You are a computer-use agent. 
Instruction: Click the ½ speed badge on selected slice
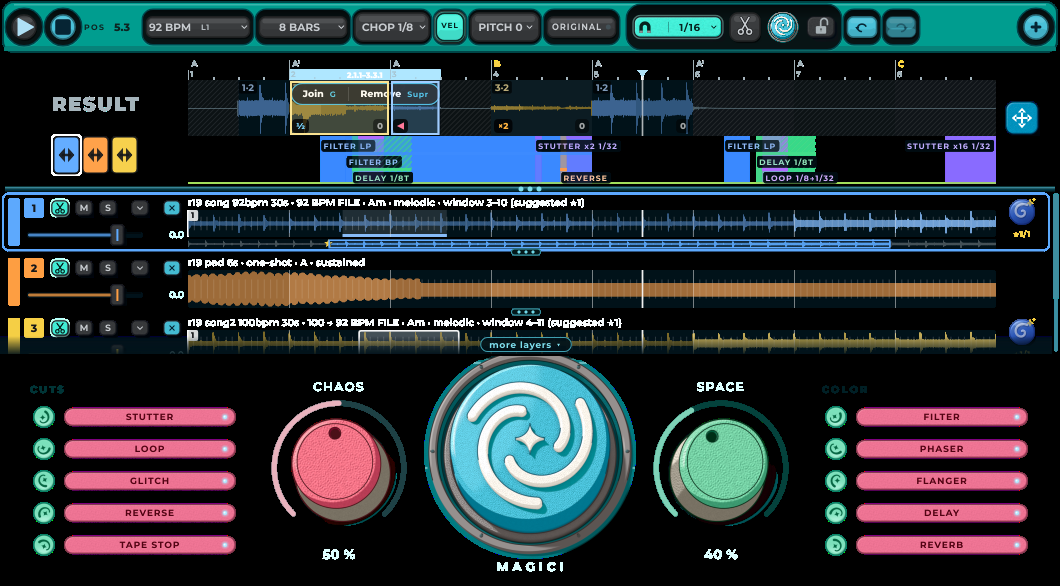(300, 126)
